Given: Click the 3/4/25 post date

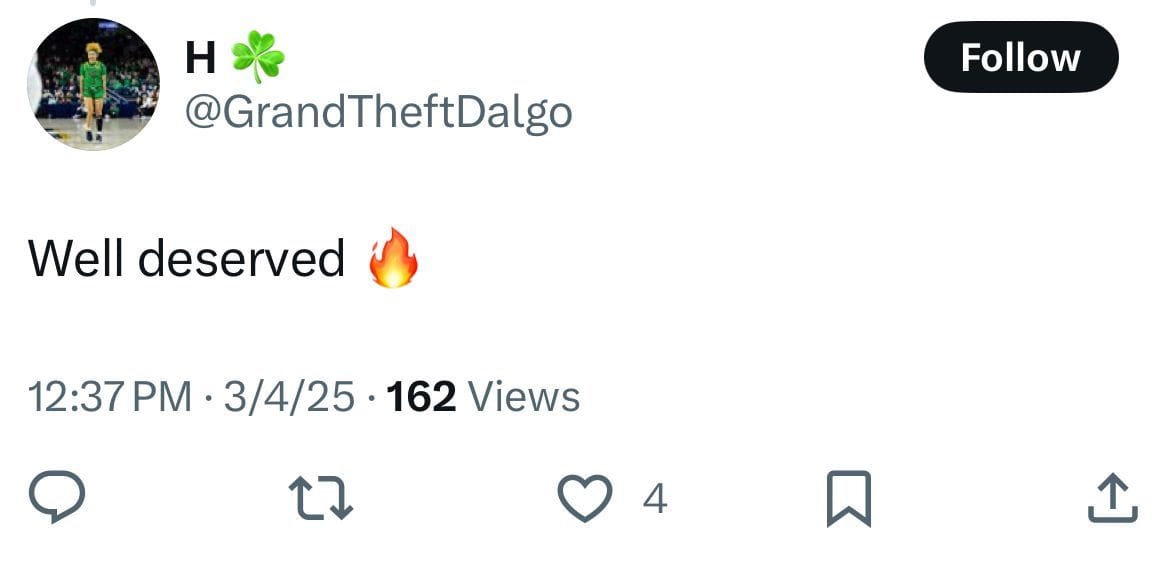Looking at the screenshot, I should click(x=289, y=397).
